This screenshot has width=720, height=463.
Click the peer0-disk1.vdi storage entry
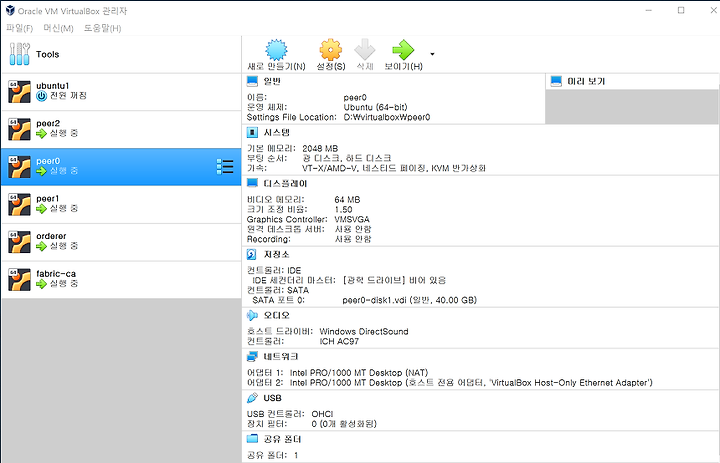(410, 300)
